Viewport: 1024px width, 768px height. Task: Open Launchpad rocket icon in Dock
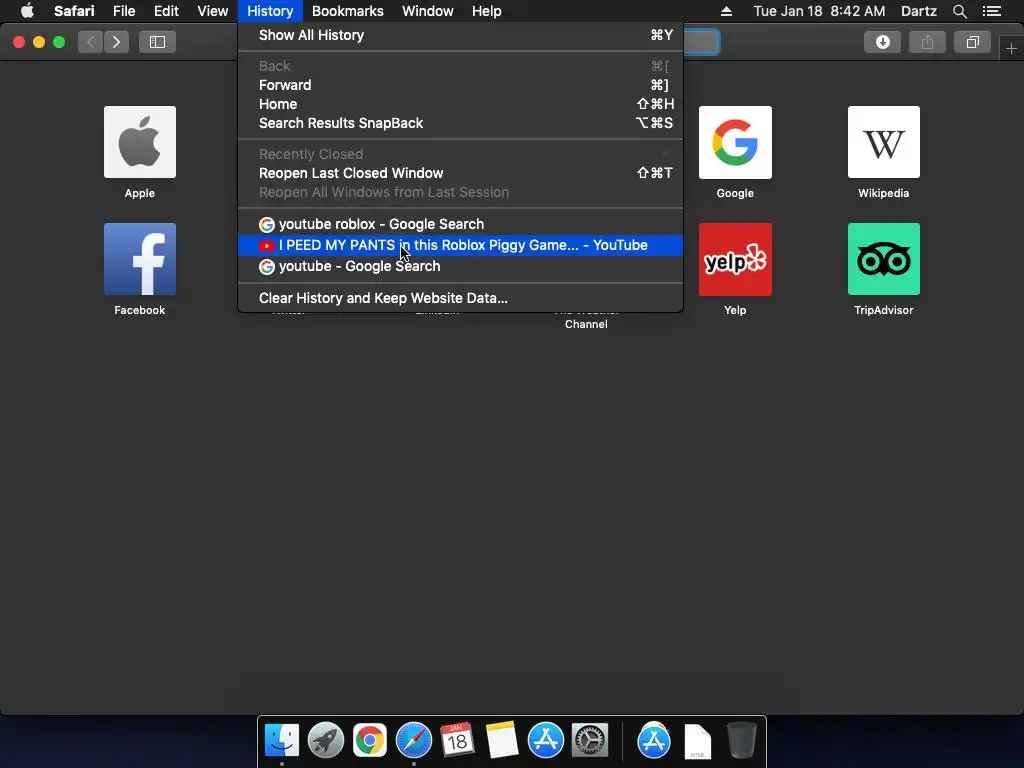(325, 740)
